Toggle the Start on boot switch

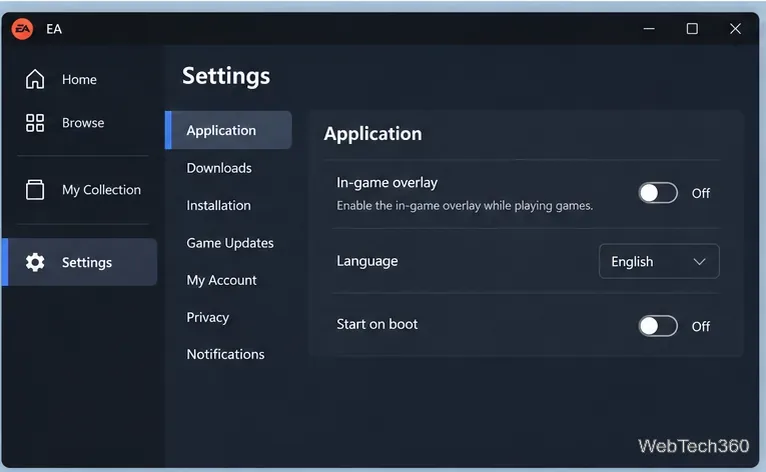tap(658, 326)
